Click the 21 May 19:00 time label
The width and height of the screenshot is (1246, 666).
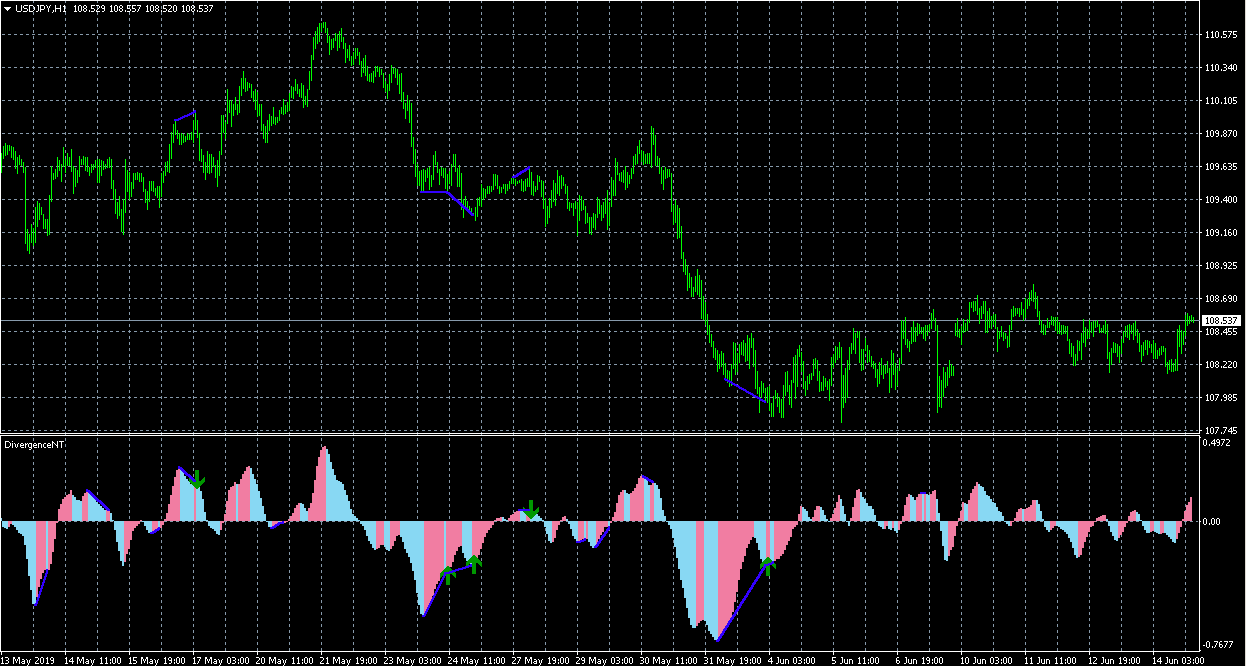(348, 660)
